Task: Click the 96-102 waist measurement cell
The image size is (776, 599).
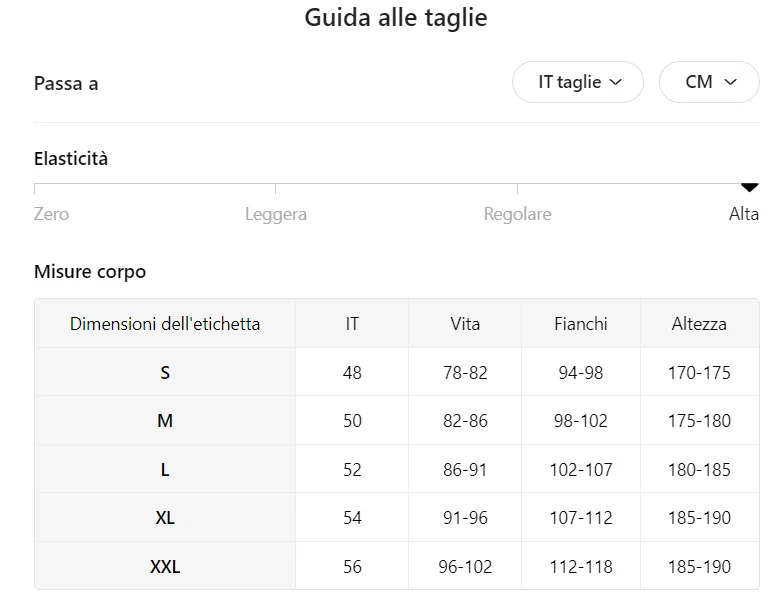Action: click(x=465, y=567)
